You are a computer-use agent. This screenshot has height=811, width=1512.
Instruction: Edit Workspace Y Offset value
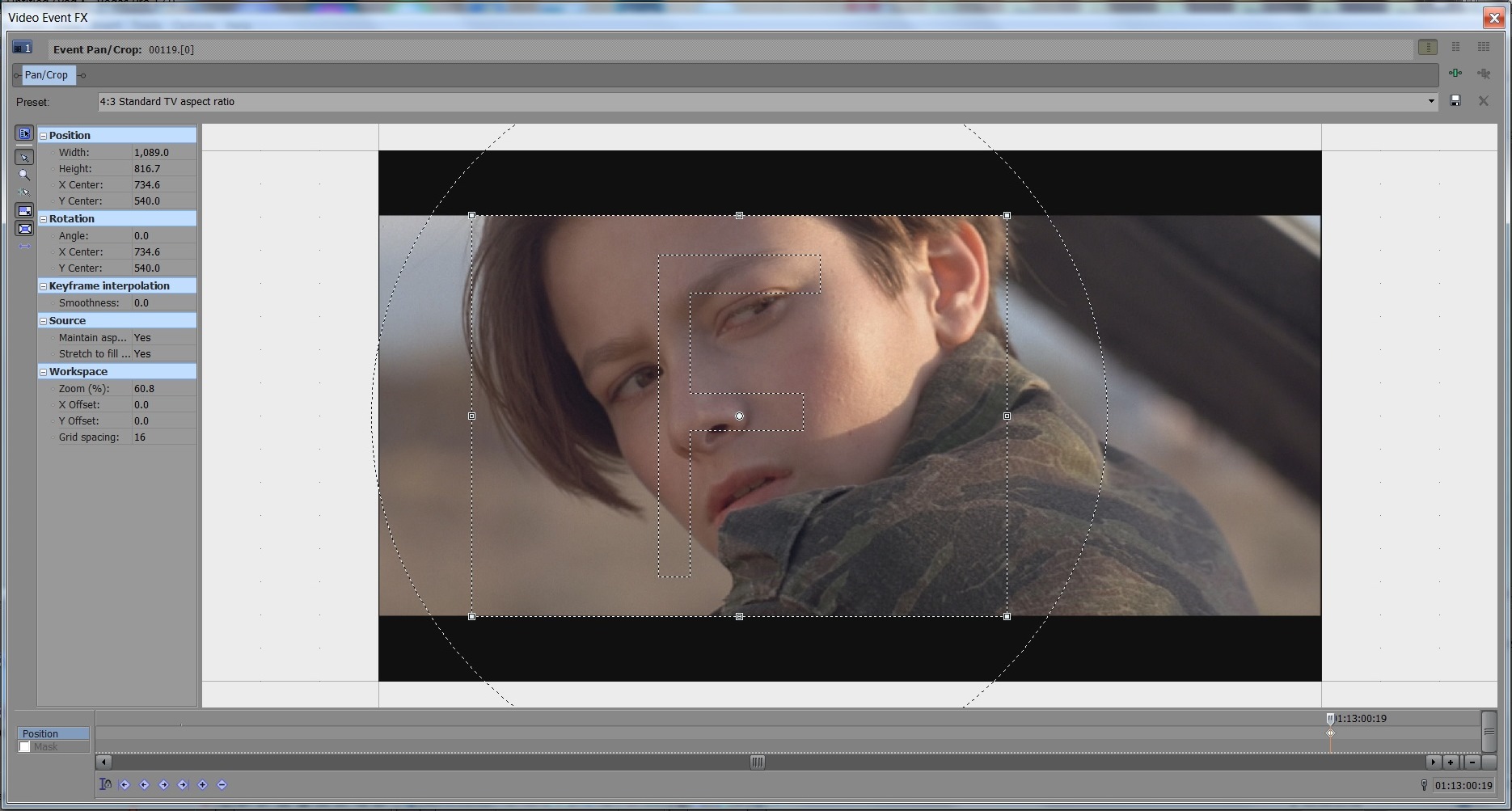coord(163,420)
